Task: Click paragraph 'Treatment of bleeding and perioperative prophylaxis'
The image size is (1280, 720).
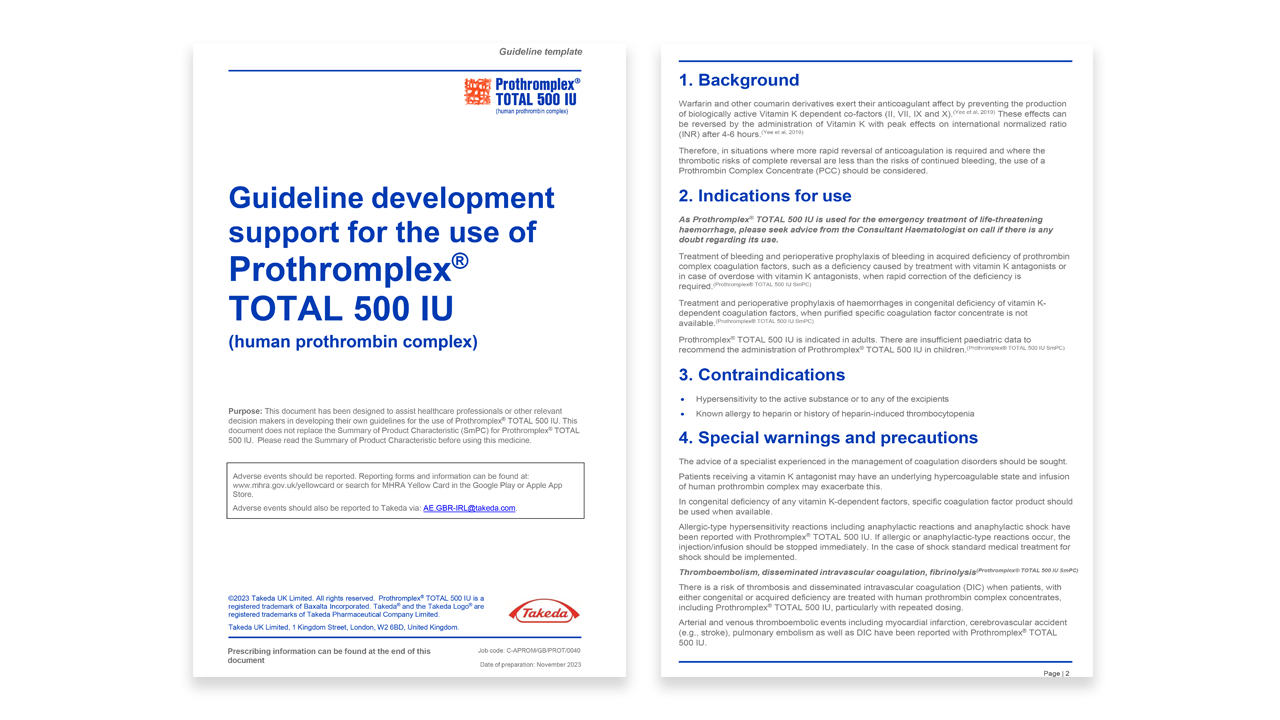Action: (874, 271)
